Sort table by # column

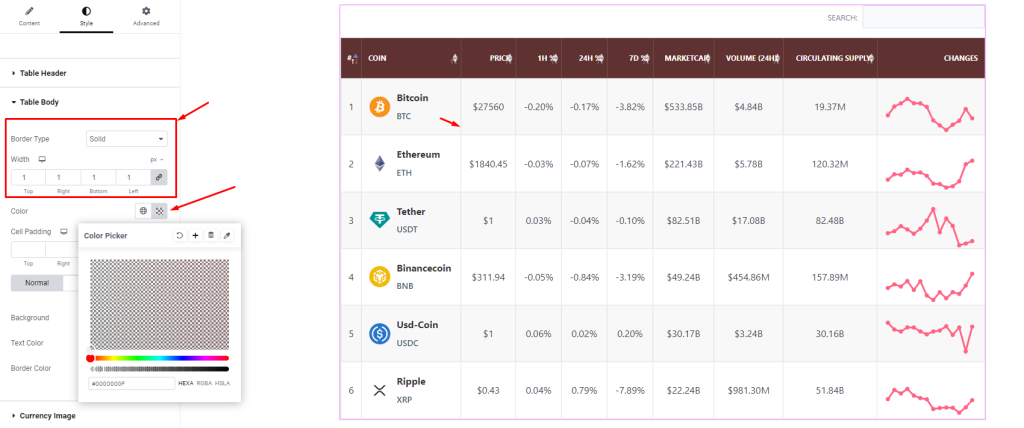[x=351, y=58]
